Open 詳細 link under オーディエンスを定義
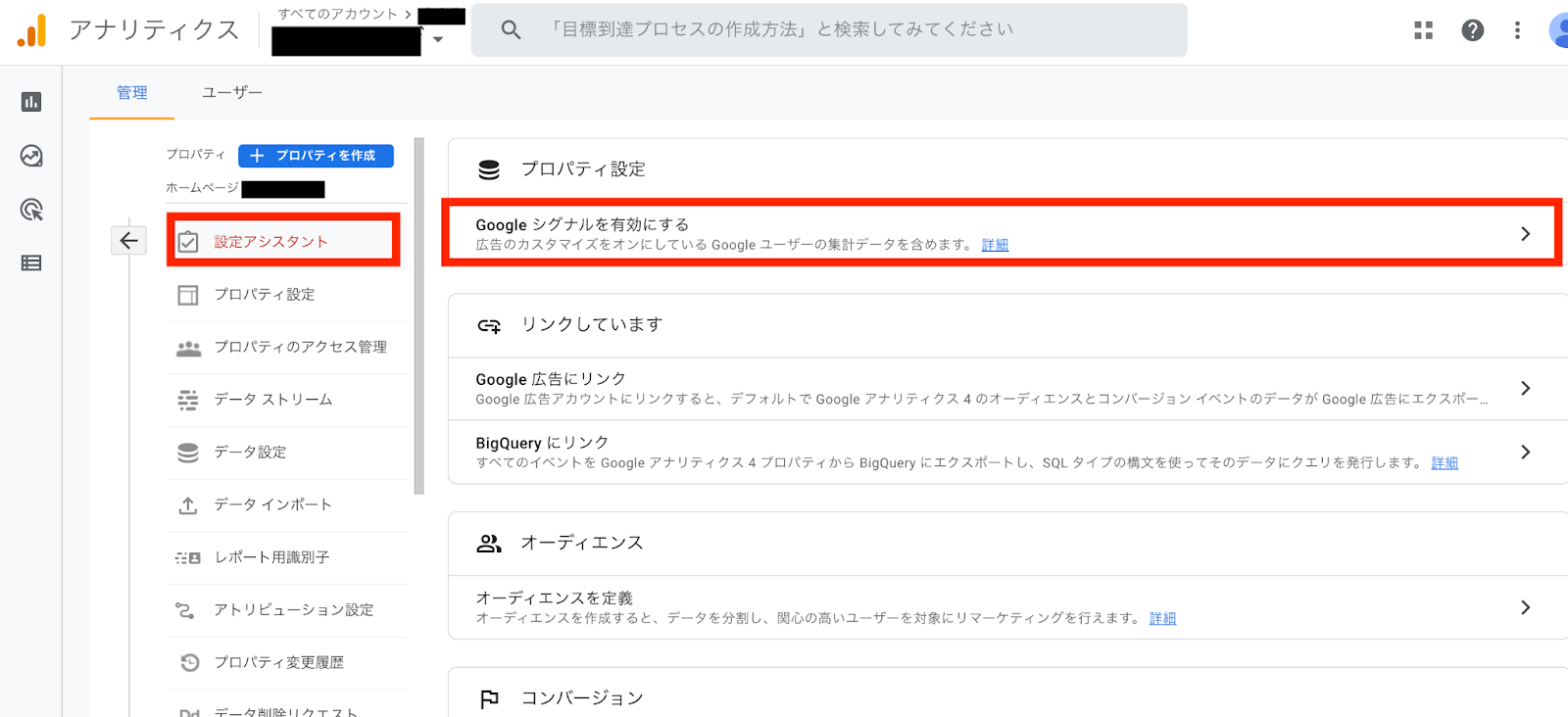 [1162, 619]
